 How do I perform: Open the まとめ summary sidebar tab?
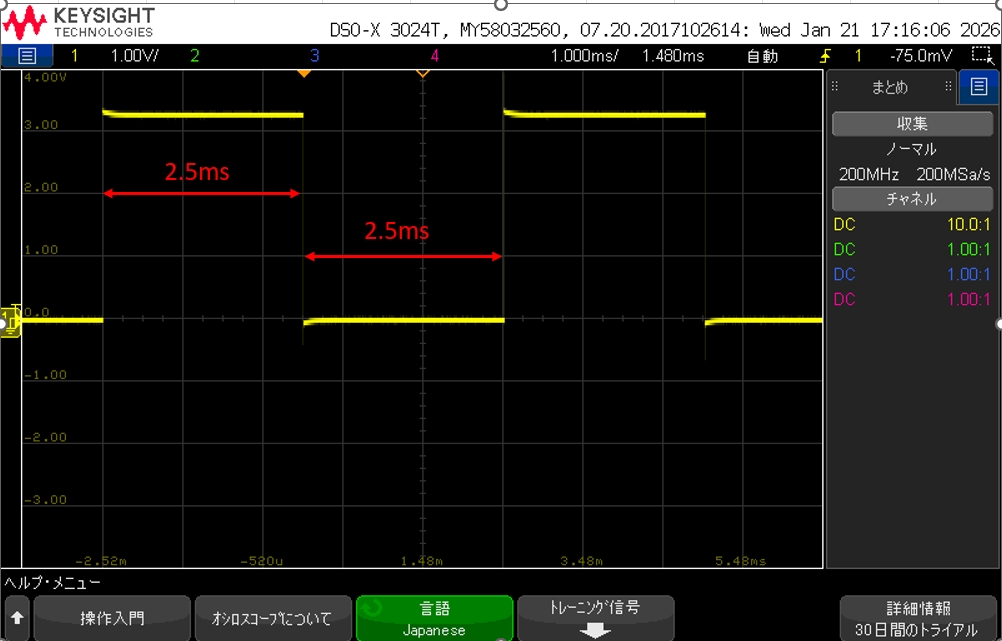pyautogui.click(x=889, y=87)
